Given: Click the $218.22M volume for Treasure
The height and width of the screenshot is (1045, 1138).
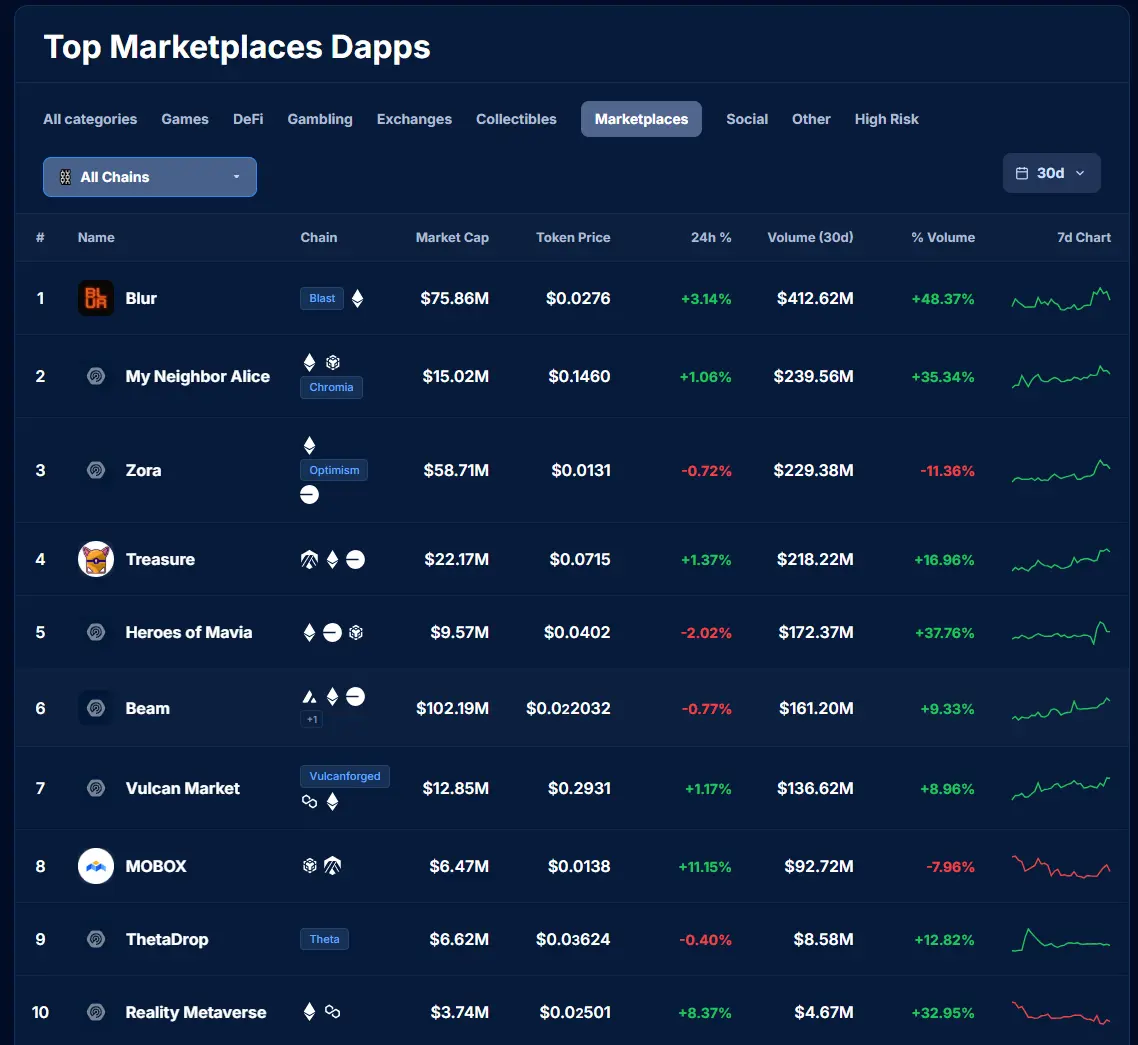Looking at the screenshot, I should coord(815,560).
